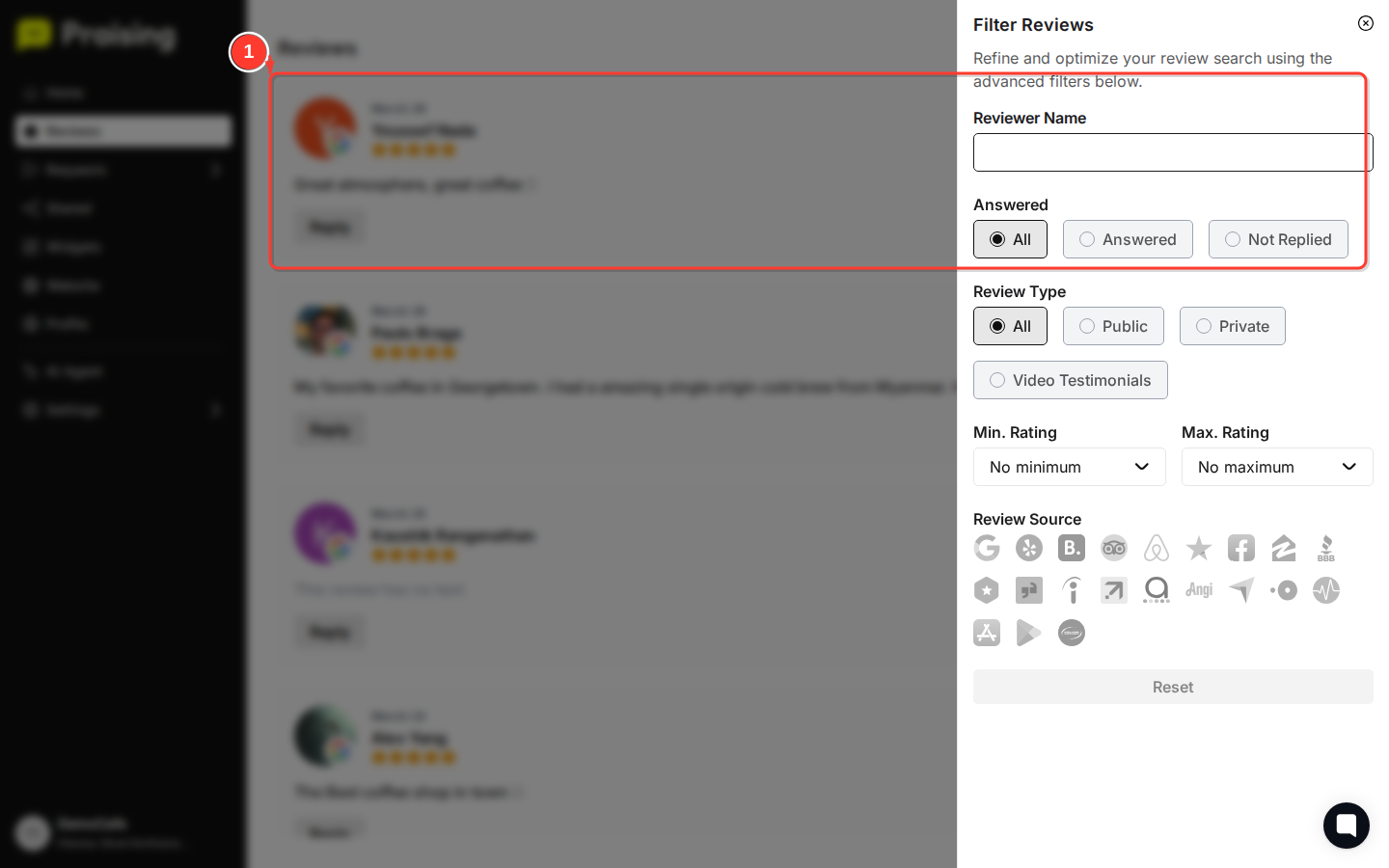Pick Facebook as a review source
This screenshot has height=868, width=1389.
(1241, 548)
